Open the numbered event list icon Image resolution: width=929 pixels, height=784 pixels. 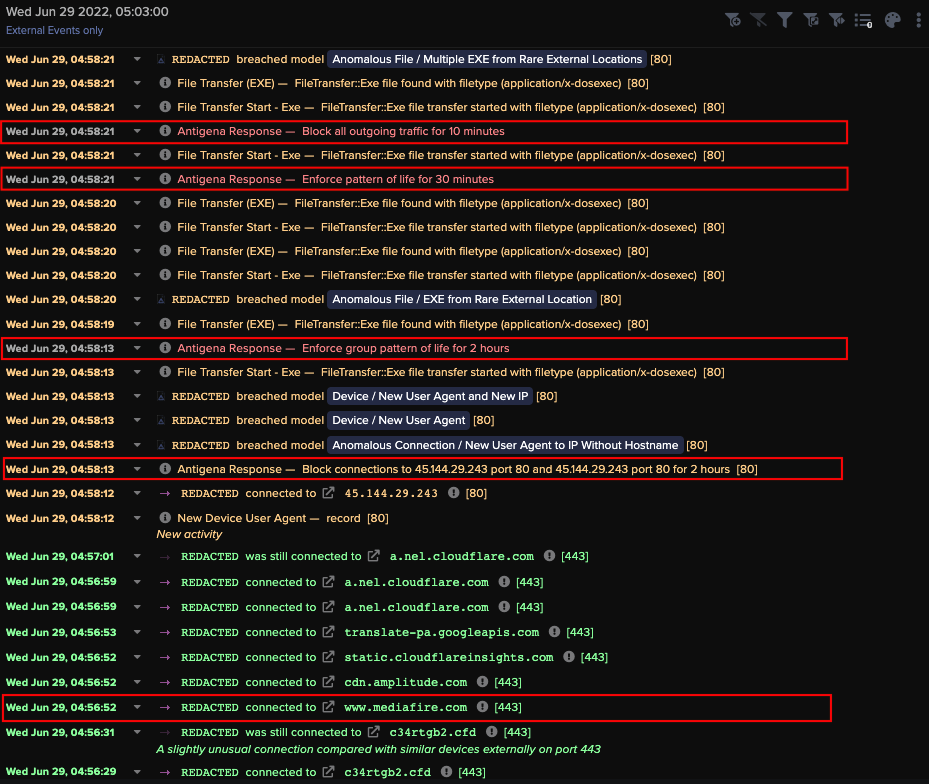click(x=864, y=20)
